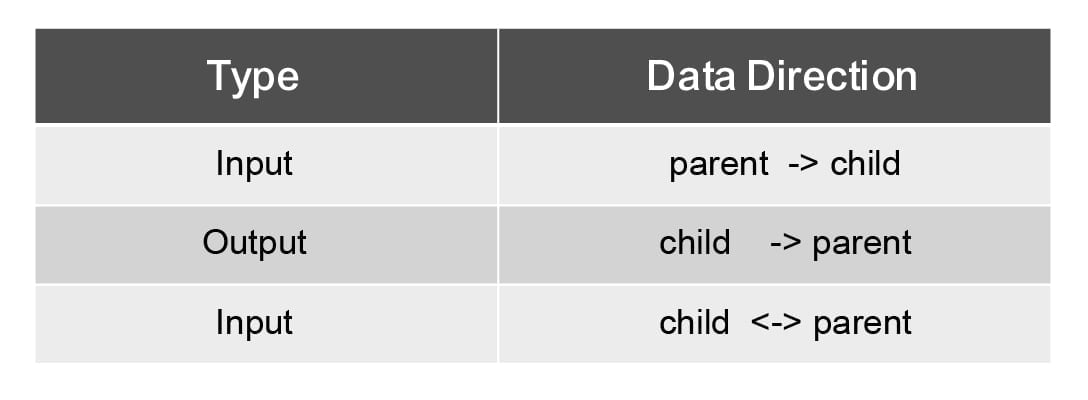The height and width of the screenshot is (400, 1088).
Task: Select the word "child" in the first data row
Action: pyautogui.click(x=865, y=163)
